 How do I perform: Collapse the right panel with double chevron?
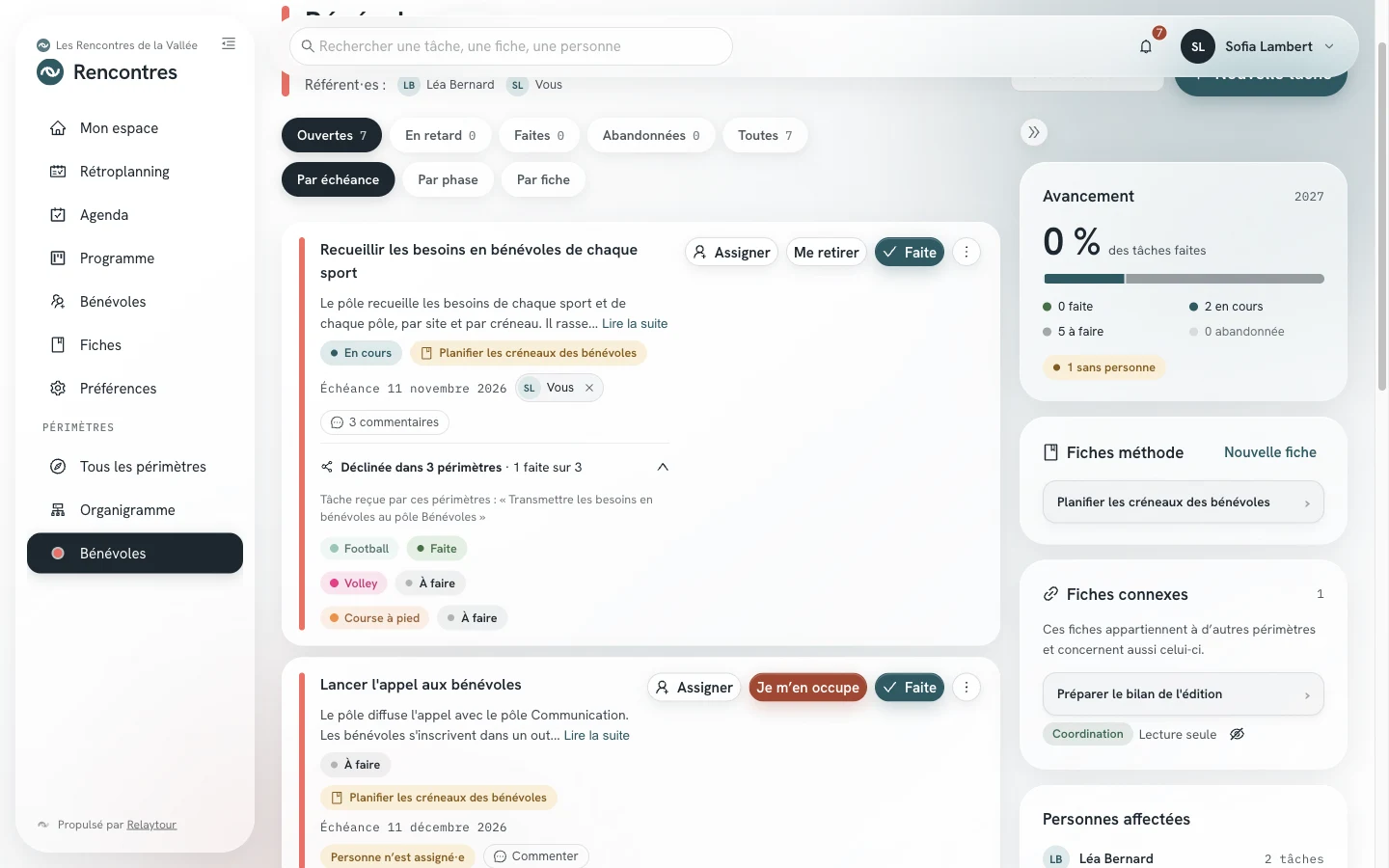(1034, 132)
